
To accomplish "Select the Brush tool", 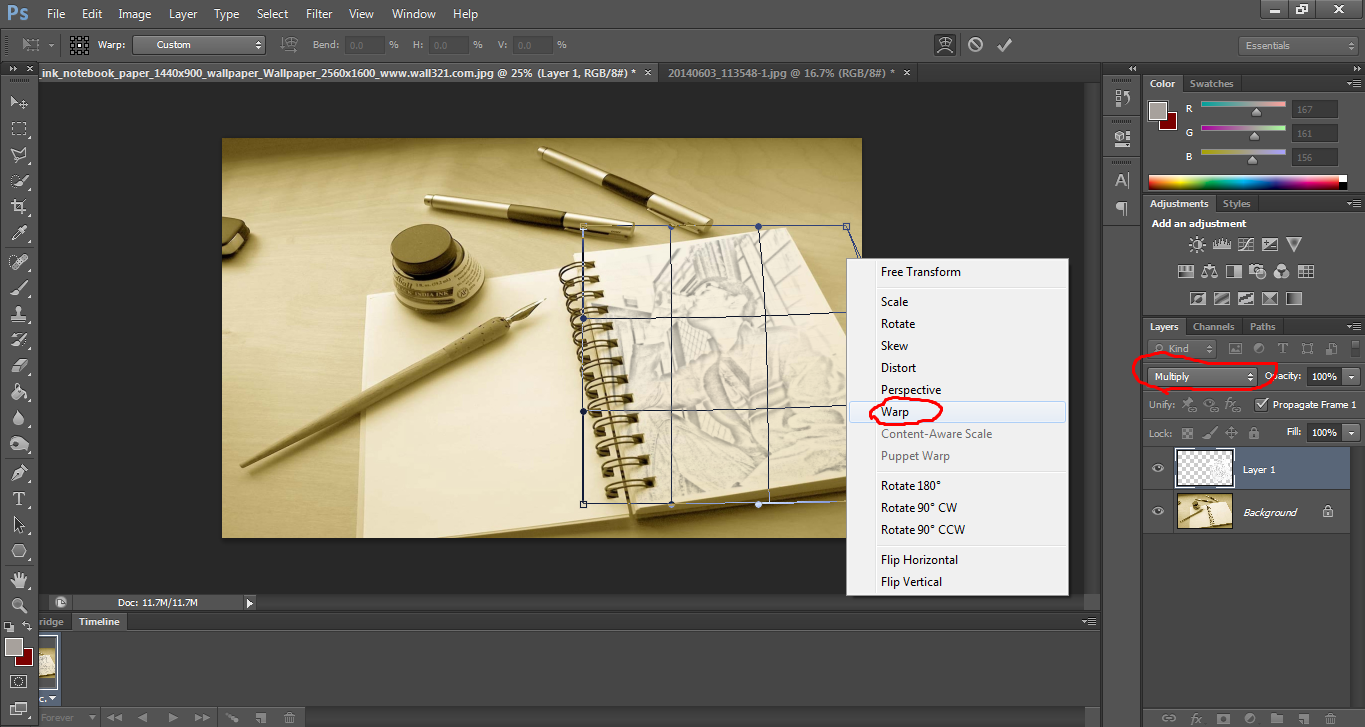I will click(19, 288).
